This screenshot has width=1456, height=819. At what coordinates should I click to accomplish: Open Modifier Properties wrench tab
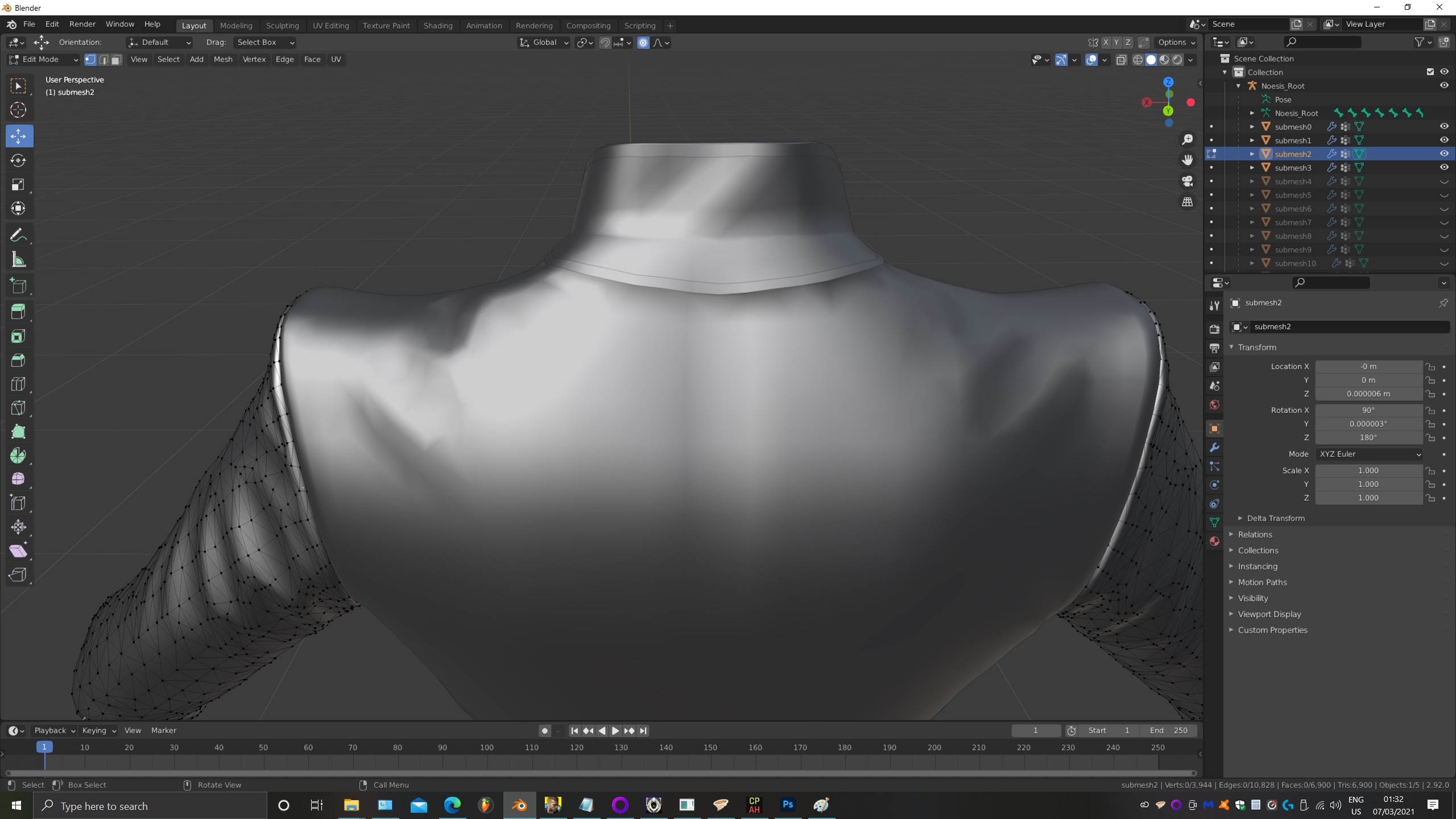1214,448
